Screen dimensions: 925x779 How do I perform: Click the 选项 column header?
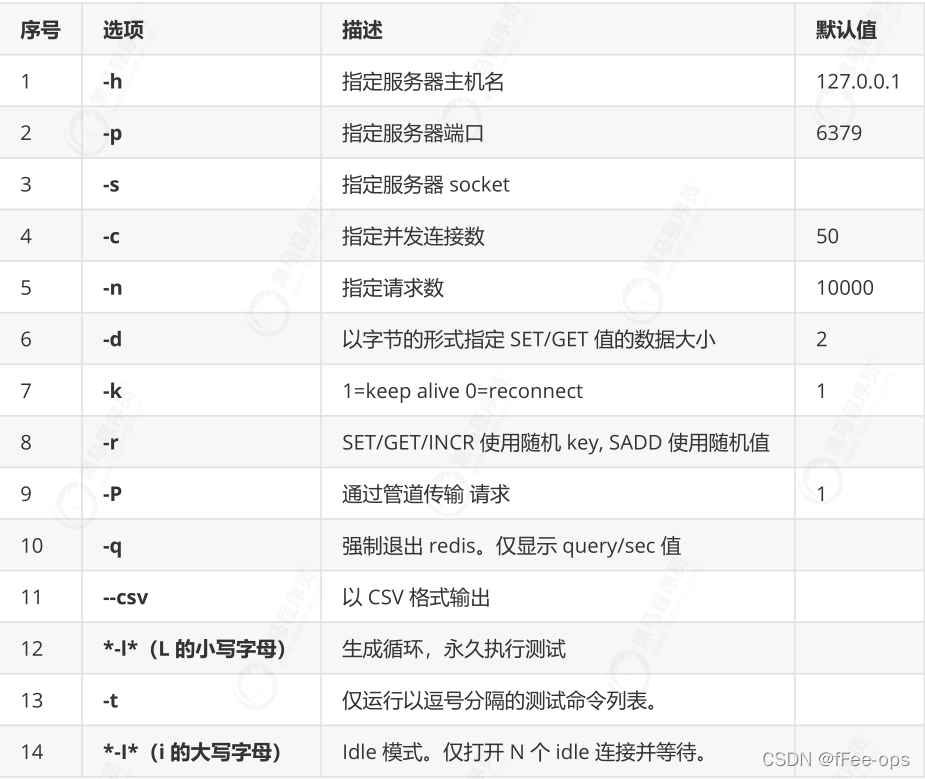(123, 29)
